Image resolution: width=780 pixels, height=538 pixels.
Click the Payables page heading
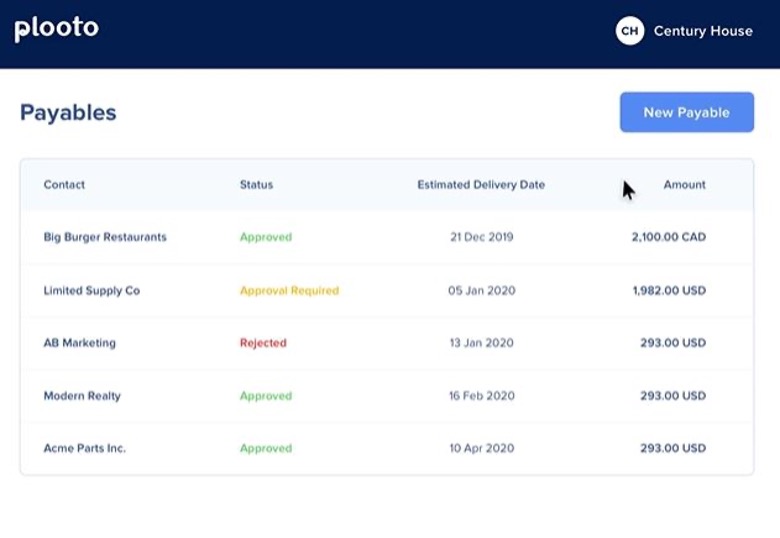click(x=68, y=113)
